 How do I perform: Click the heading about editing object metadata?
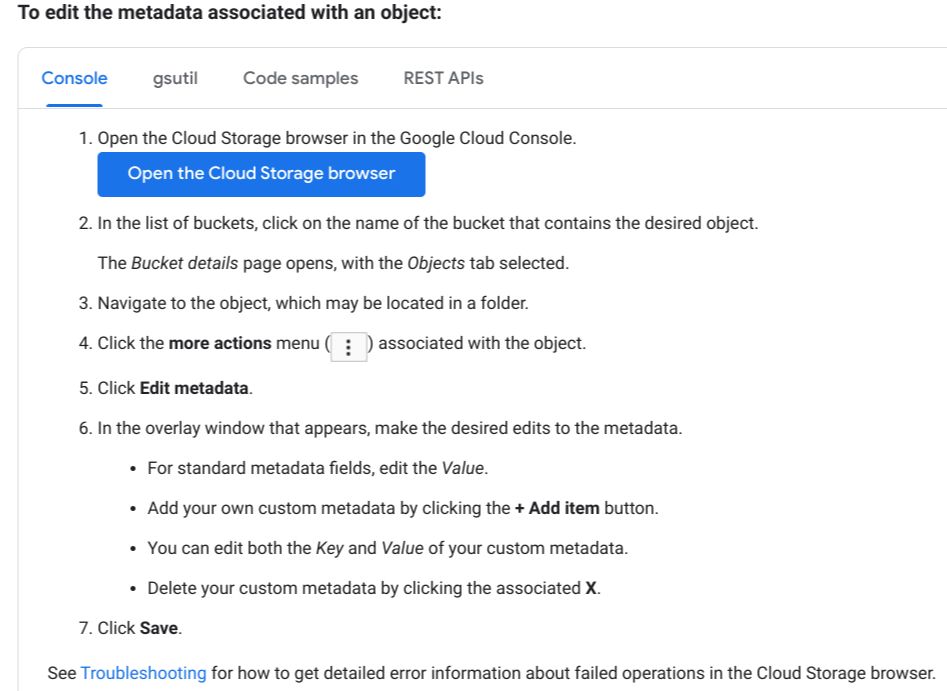[x=230, y=17]
